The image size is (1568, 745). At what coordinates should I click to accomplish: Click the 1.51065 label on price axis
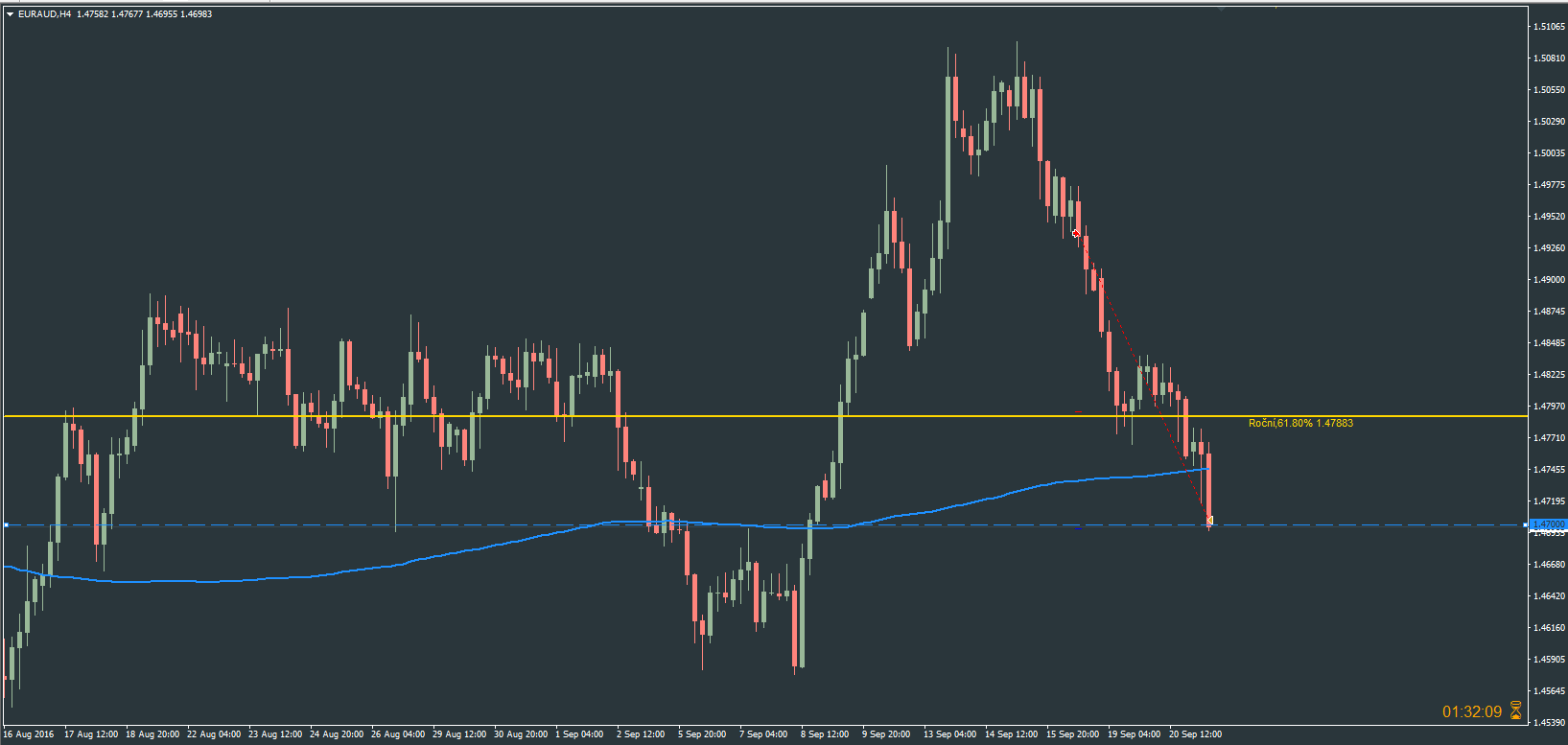(x=1550, y=27)
